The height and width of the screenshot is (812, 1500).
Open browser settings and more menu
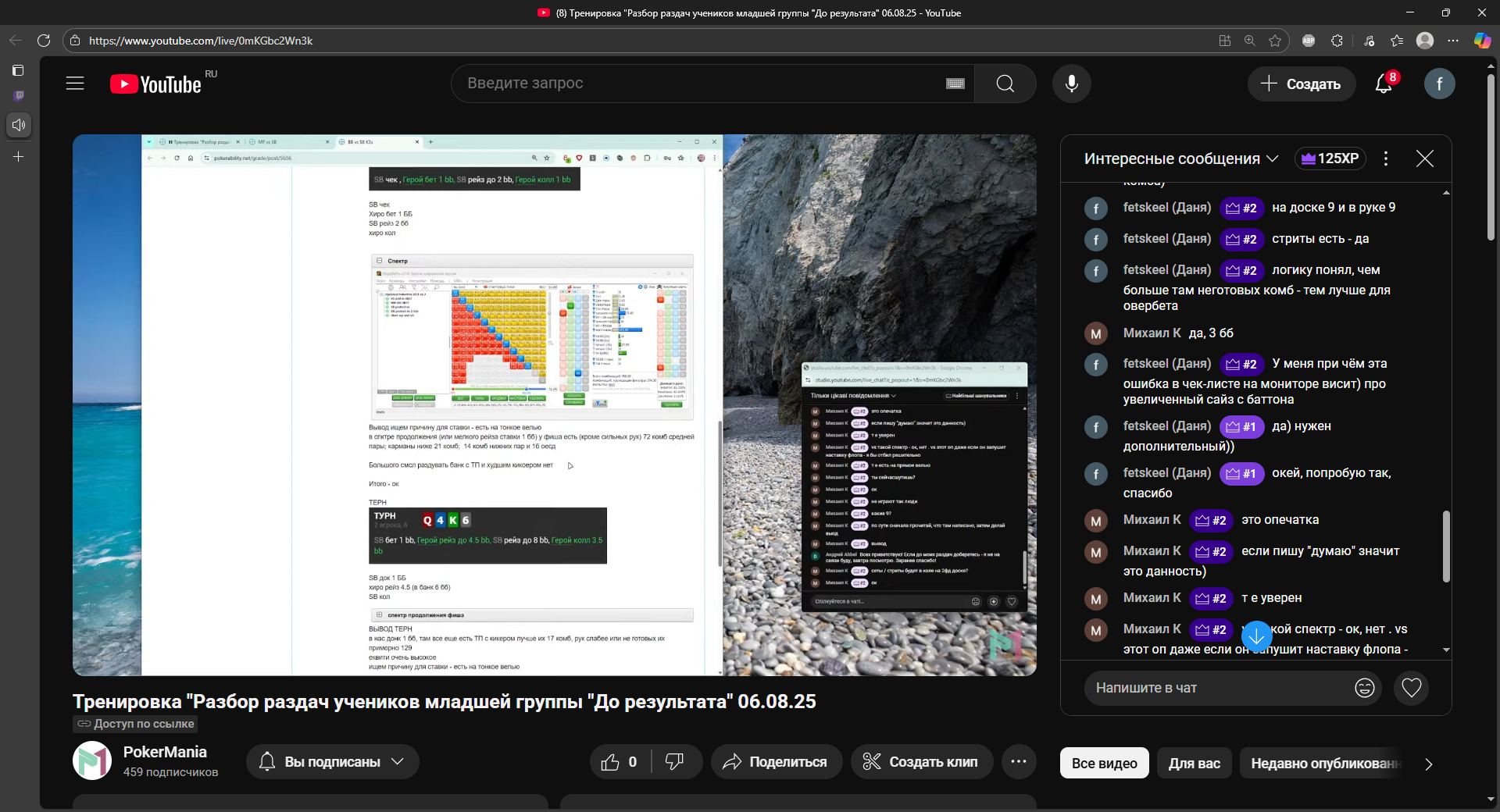coord(1453,41)
